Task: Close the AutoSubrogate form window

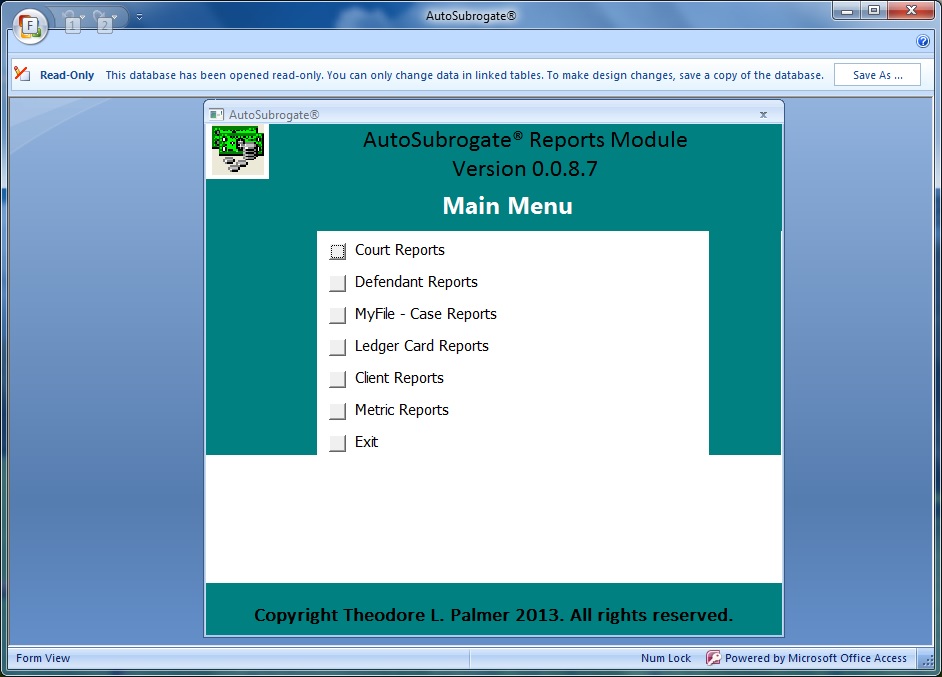Action: pos(763,114)
